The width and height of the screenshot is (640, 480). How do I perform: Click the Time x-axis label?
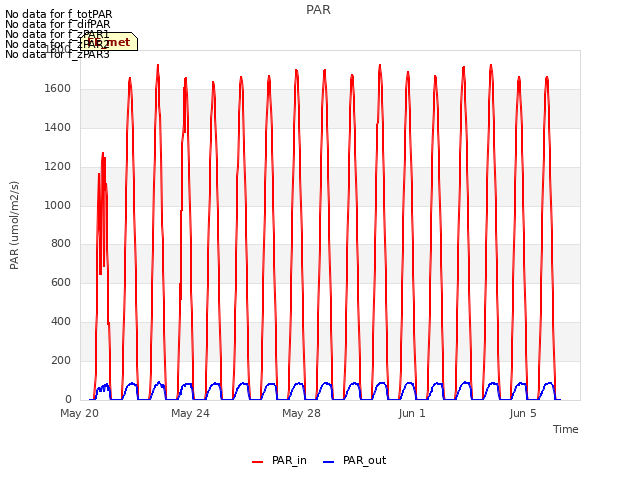(x=566, y=429)
